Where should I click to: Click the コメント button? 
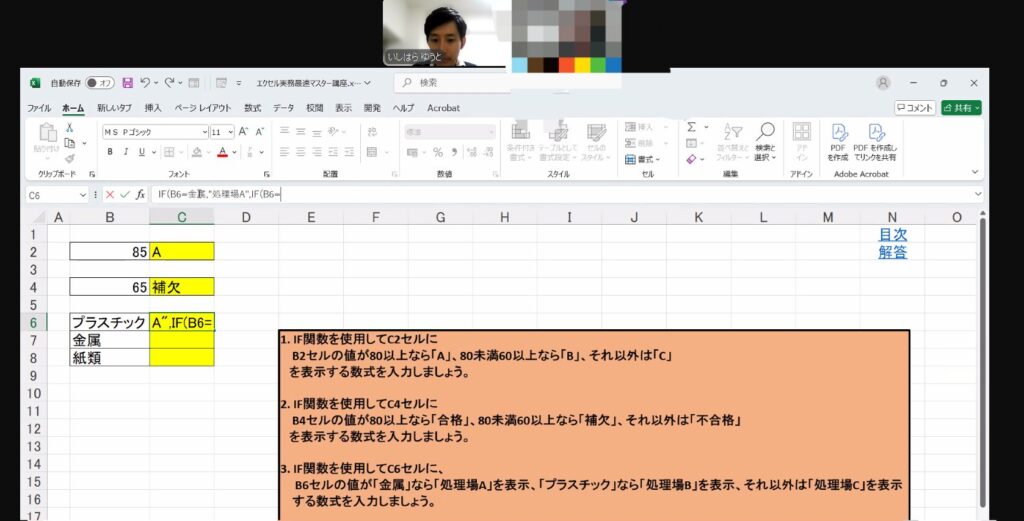(x=914, y=108)
